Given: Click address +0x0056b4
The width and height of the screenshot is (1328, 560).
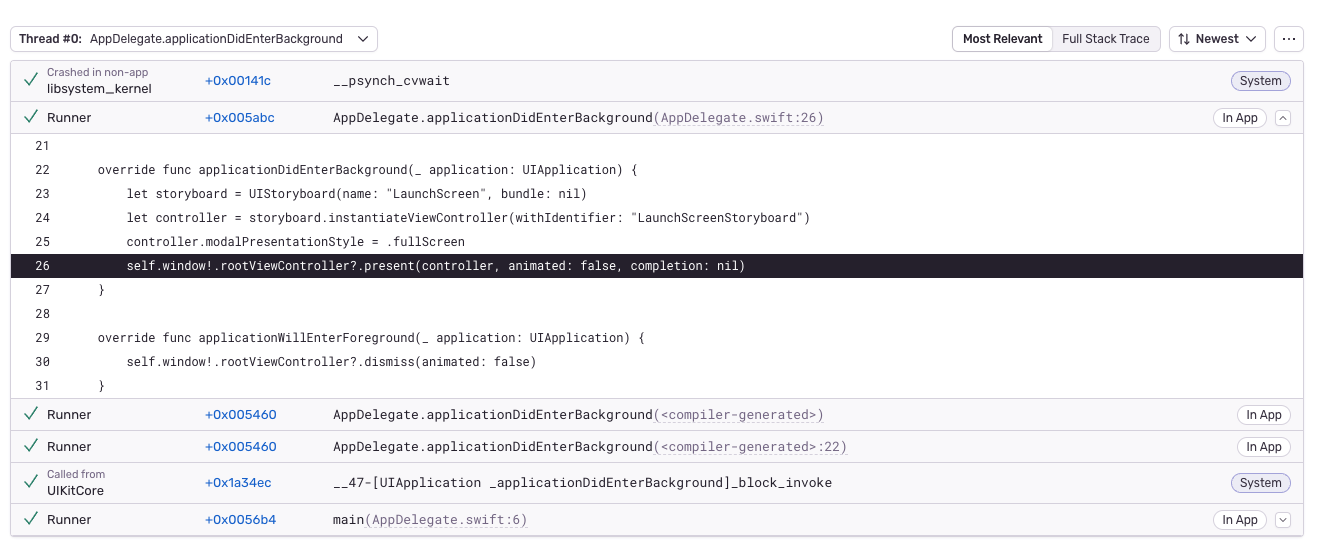Looking at the screenshot, I should [x=240, y=520].
